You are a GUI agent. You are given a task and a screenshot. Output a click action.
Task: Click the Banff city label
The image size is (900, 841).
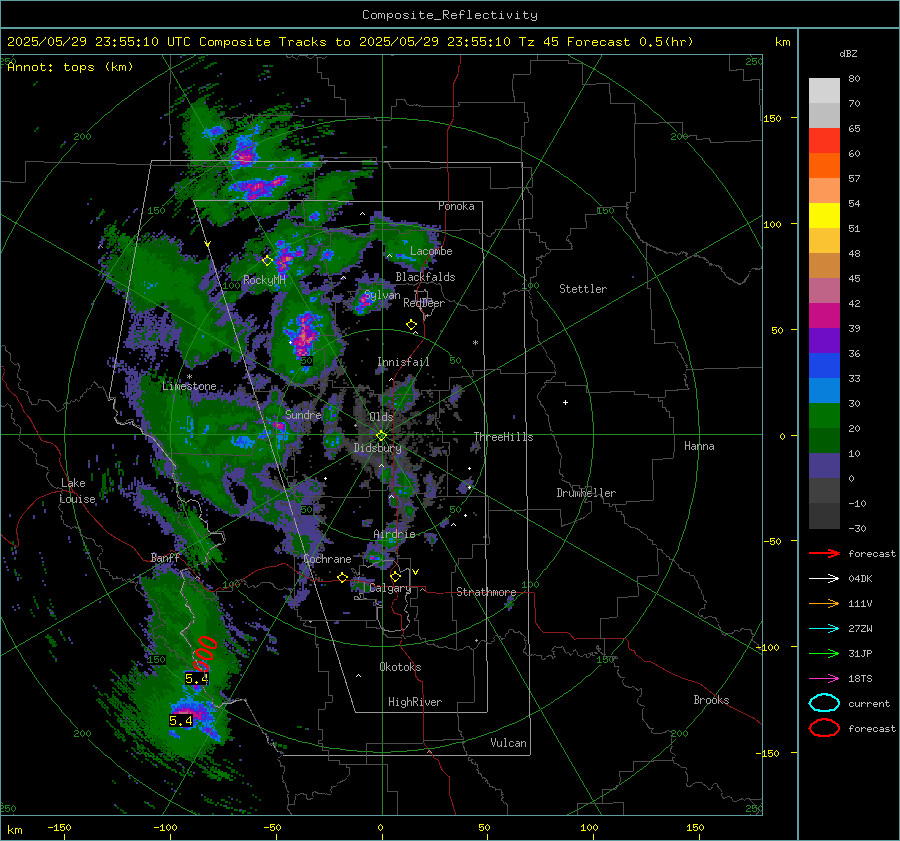pos(165,558)
